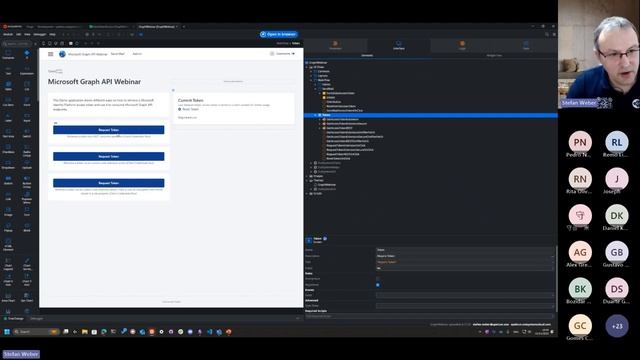Click the second Request Token button
Image resolution: width=640 pixels, height=360 pixels.
click(109, 156)
